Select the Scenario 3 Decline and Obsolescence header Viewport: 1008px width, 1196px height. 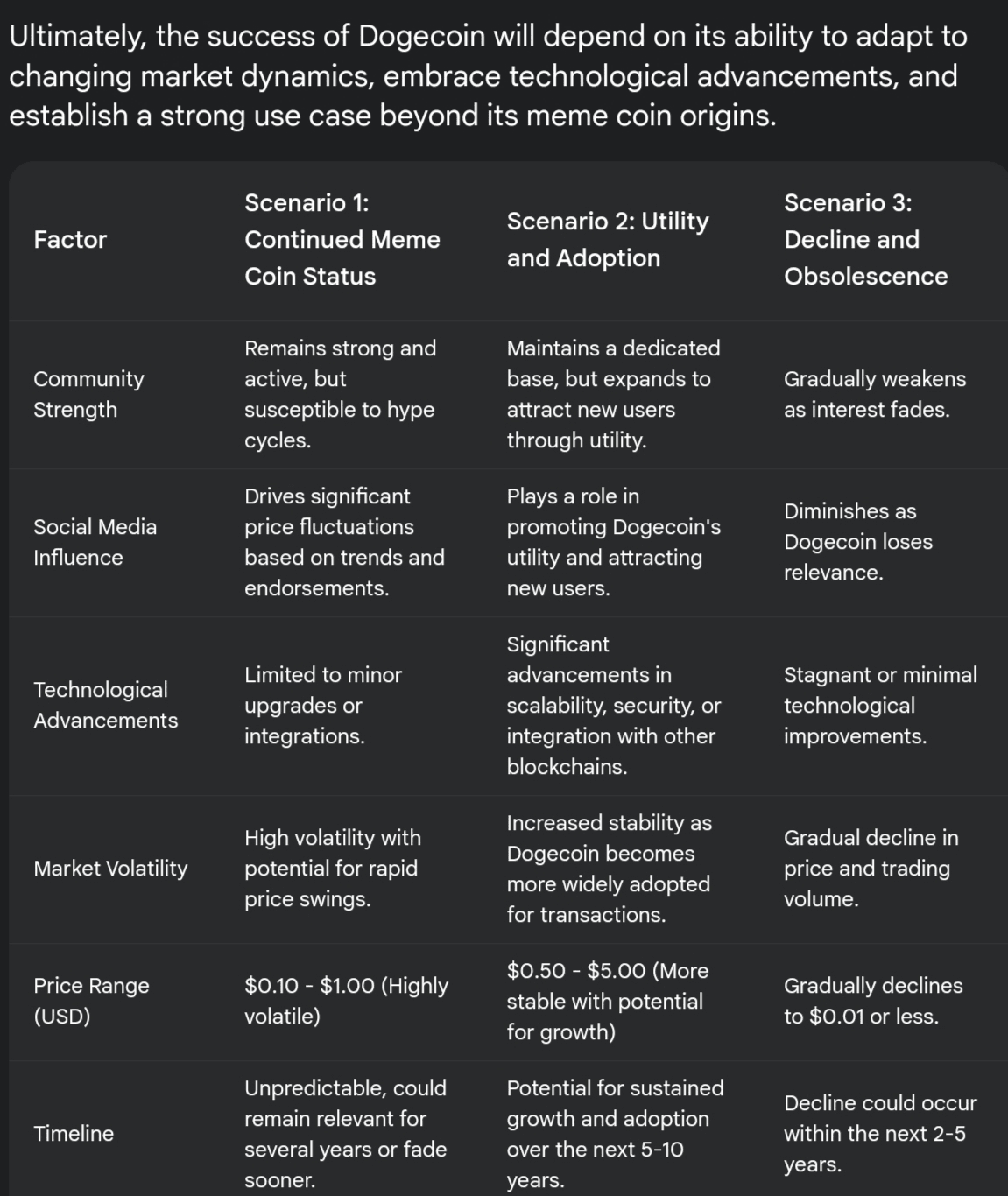865,239
